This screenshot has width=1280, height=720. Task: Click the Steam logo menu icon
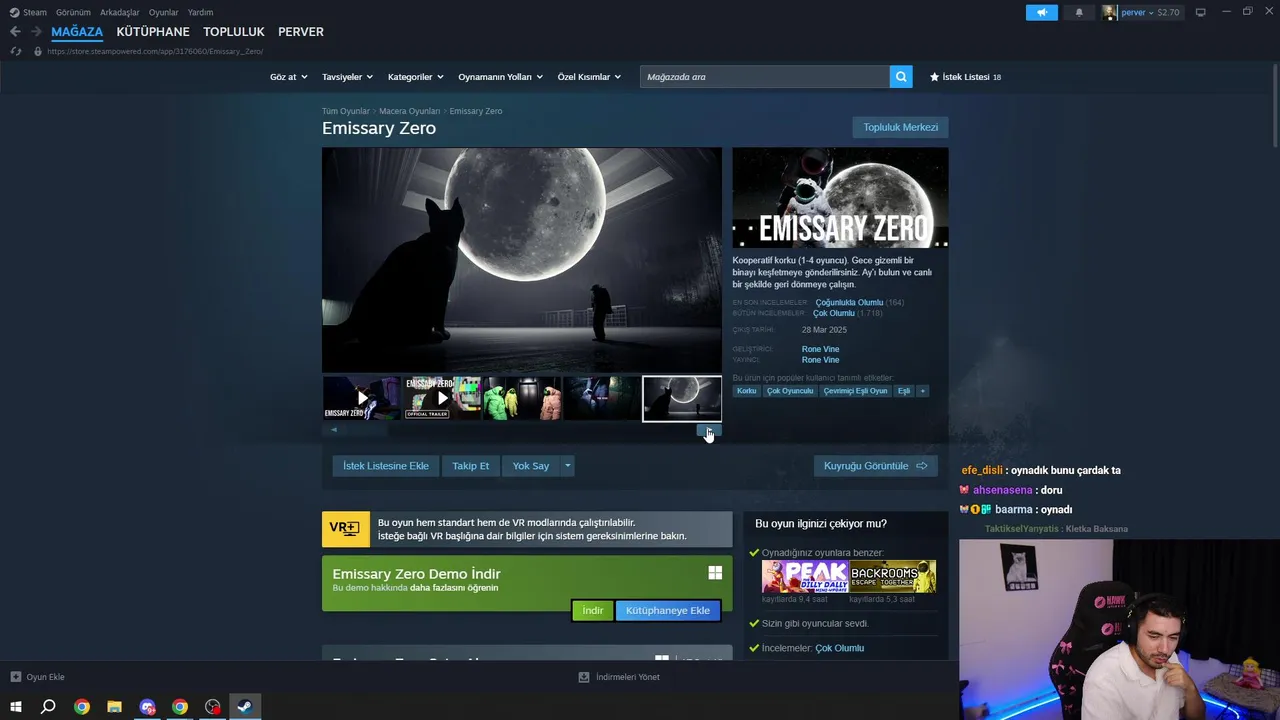click(14, 12)
